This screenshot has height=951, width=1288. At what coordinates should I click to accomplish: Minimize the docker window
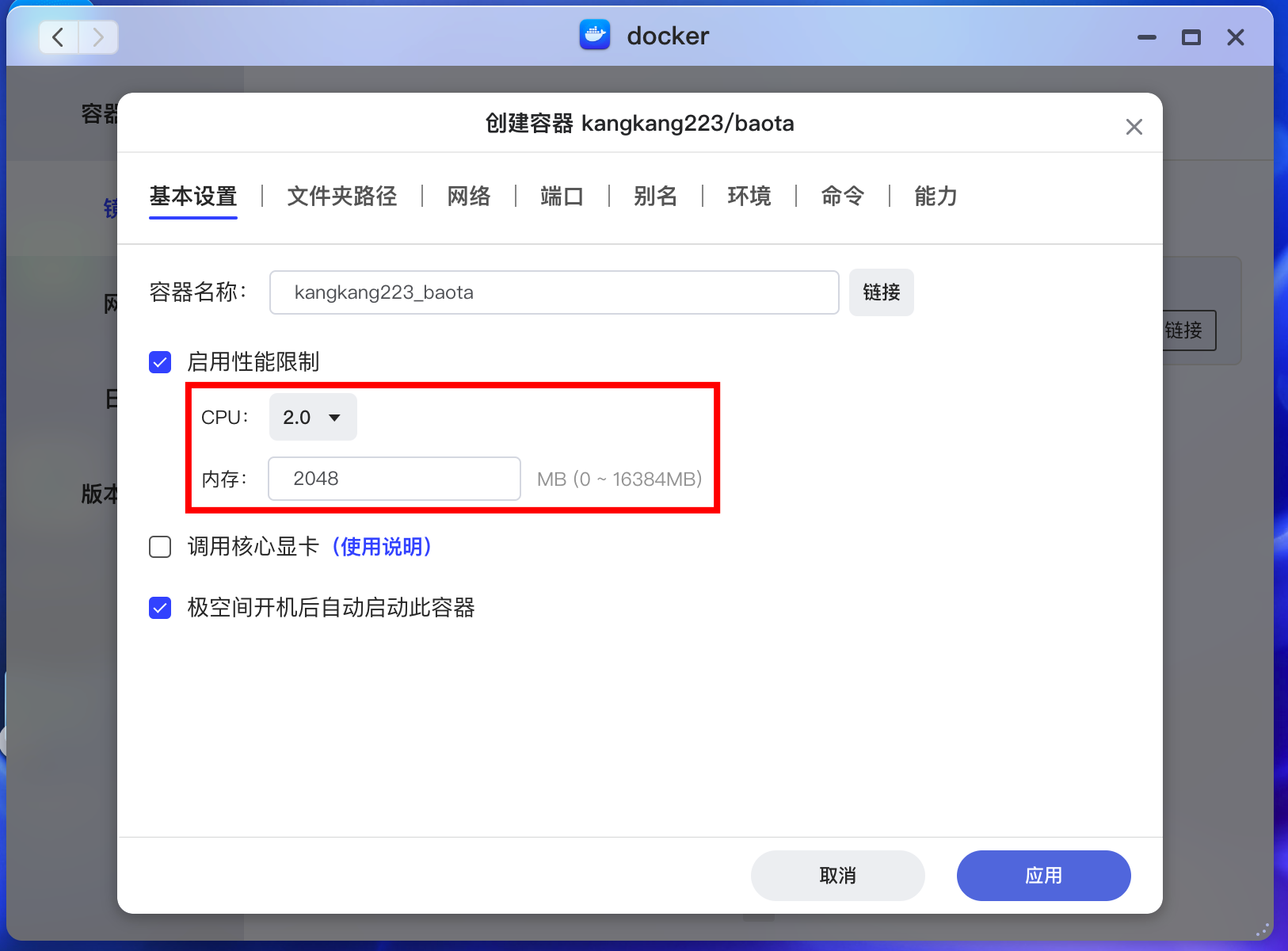[x=1147, y=37]
